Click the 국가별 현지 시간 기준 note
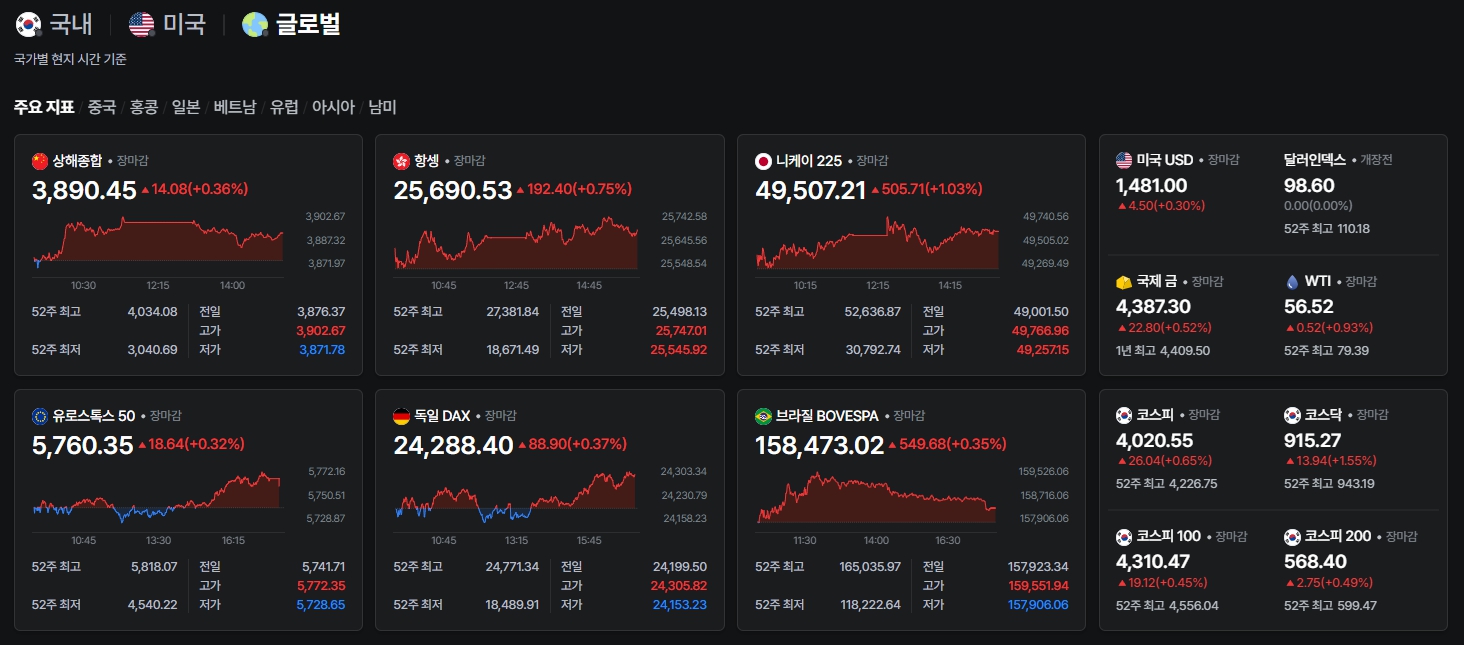 point(71,59)
